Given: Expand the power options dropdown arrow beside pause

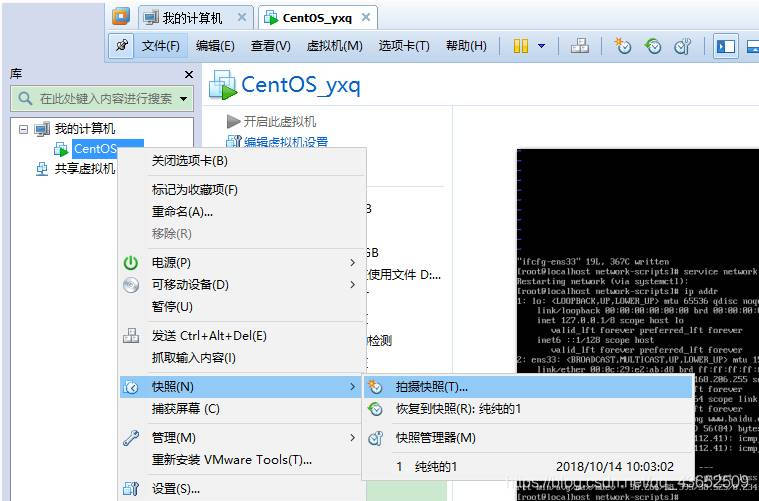Looking at the screenshot, I should 542,46.
